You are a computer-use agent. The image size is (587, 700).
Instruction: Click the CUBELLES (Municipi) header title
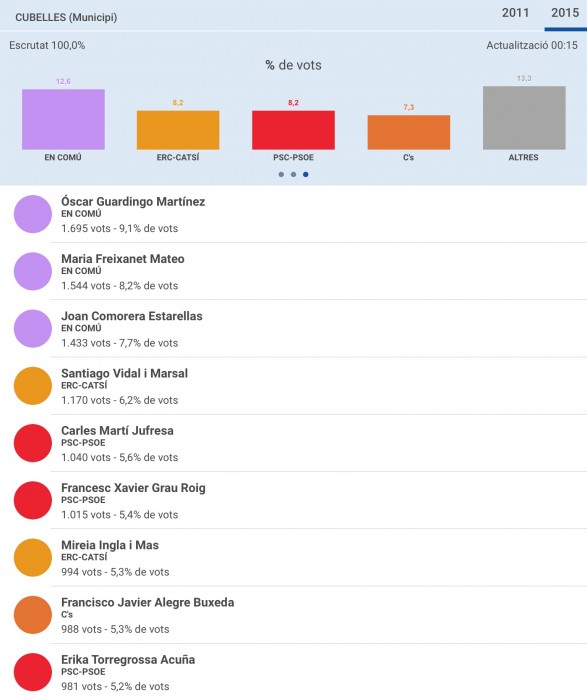[x=66, y=17]
